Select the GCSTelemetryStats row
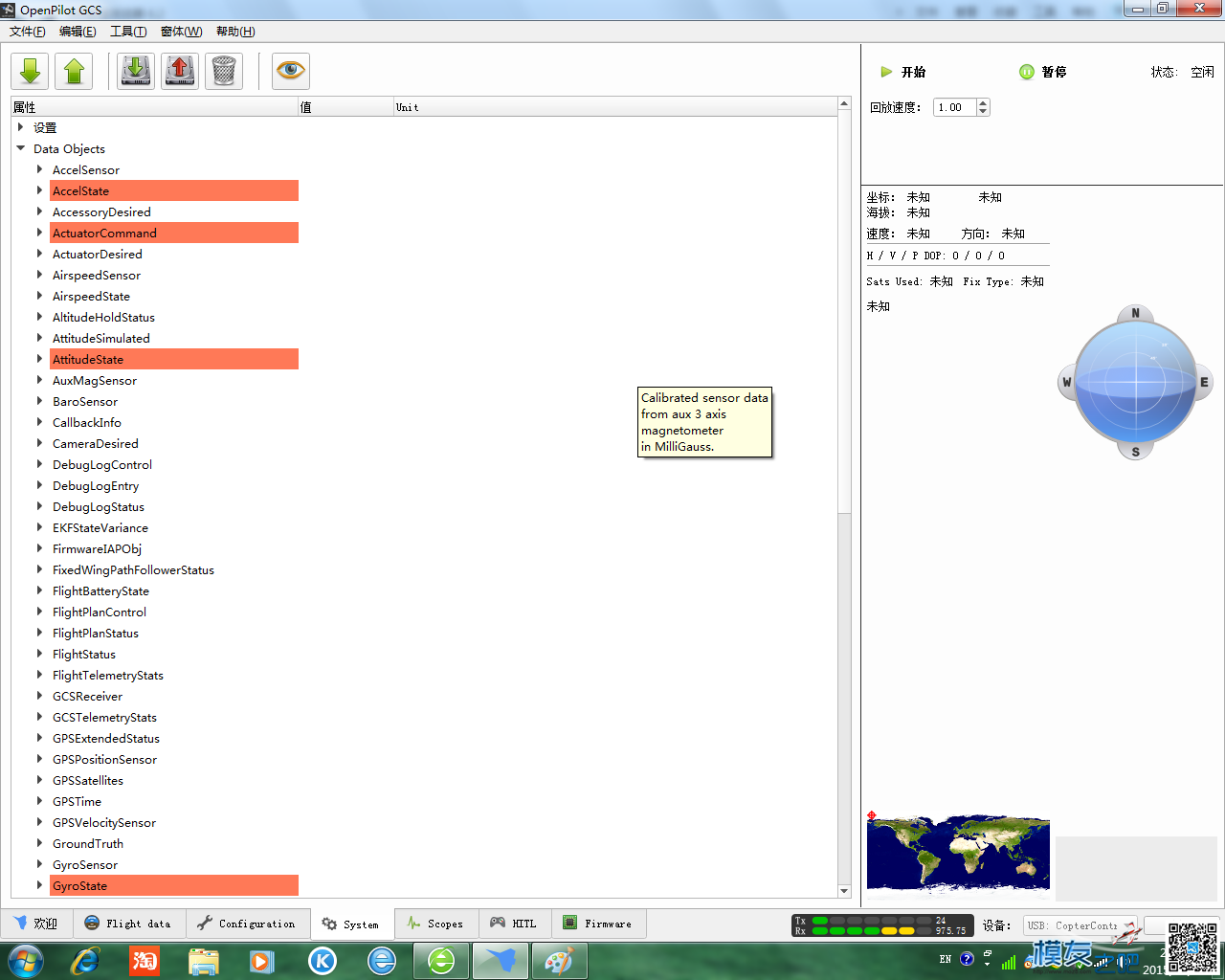The height and width of the screenshot is (980, 1225). pos(174,717)
